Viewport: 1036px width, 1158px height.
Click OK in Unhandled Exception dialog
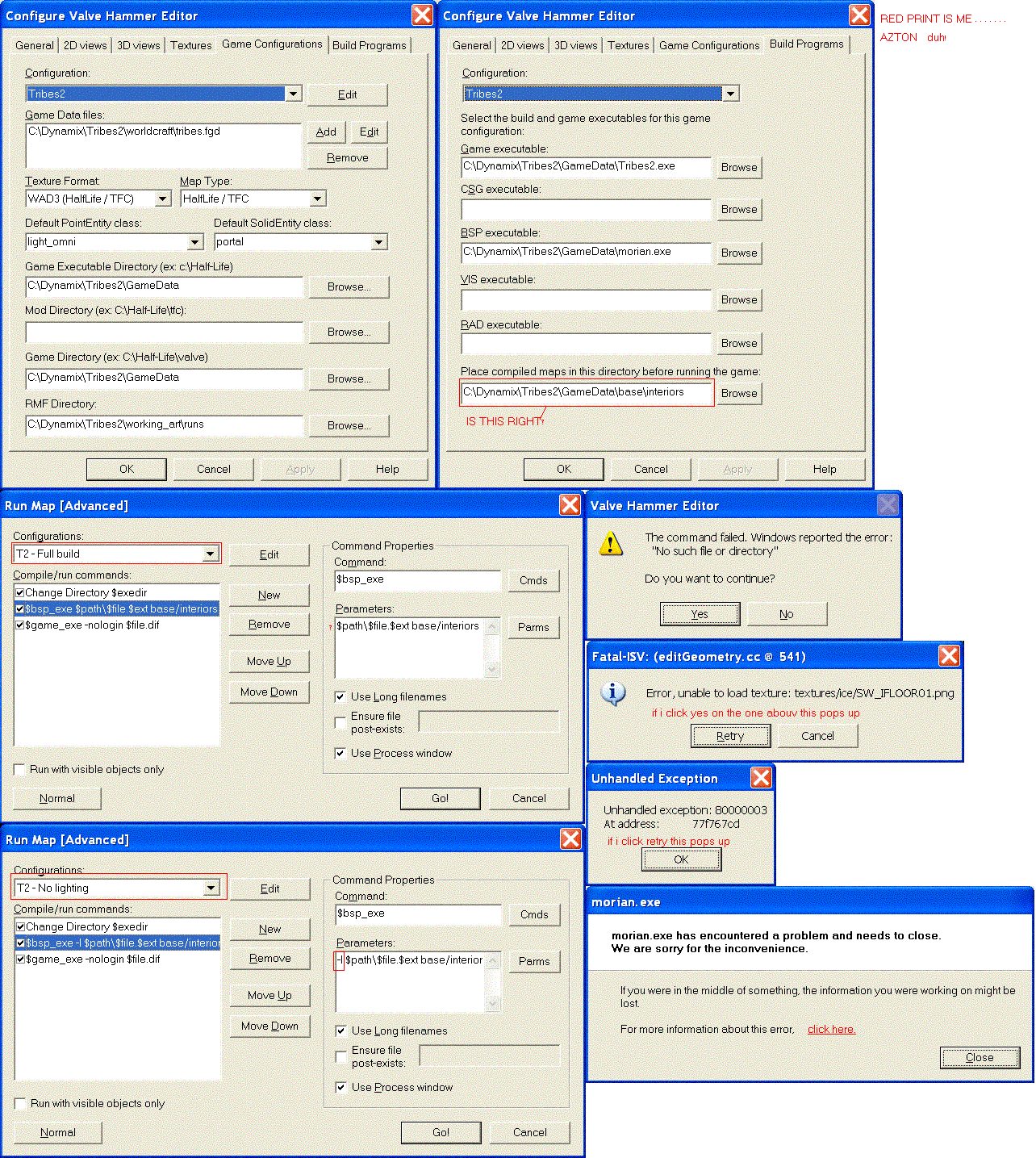pos(681,859)
